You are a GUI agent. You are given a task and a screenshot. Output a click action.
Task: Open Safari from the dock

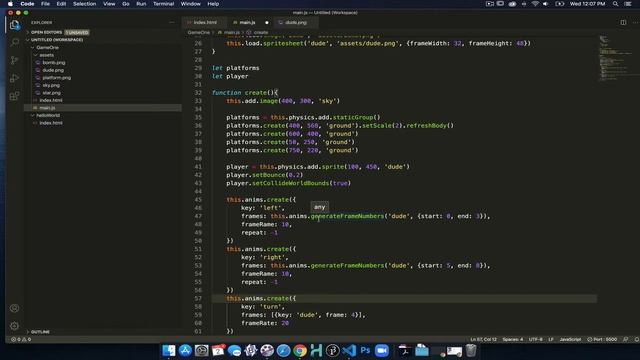pyautogui.click(x=283, y=351)
